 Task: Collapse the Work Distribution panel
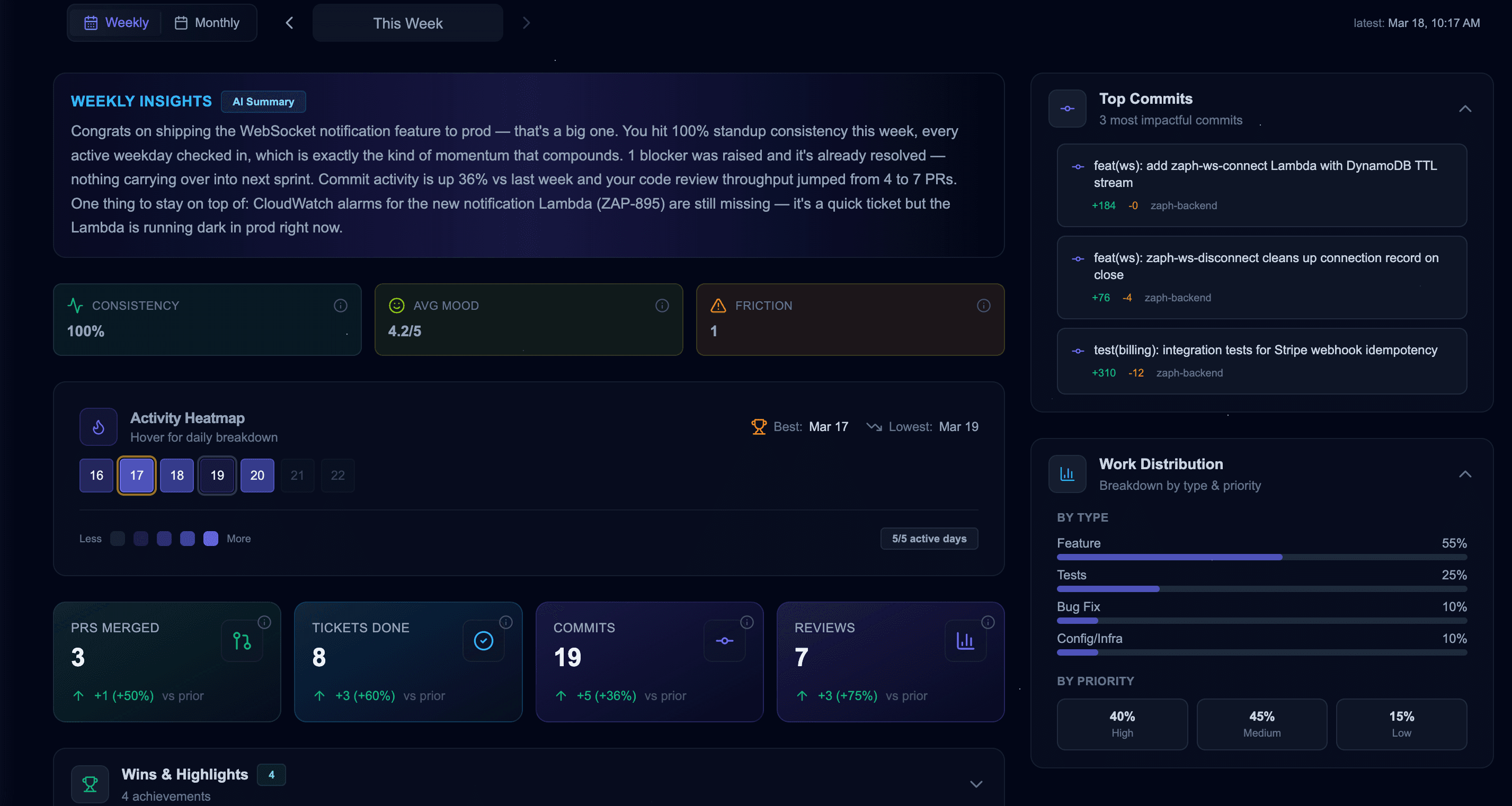click(x=1465, y=475)
